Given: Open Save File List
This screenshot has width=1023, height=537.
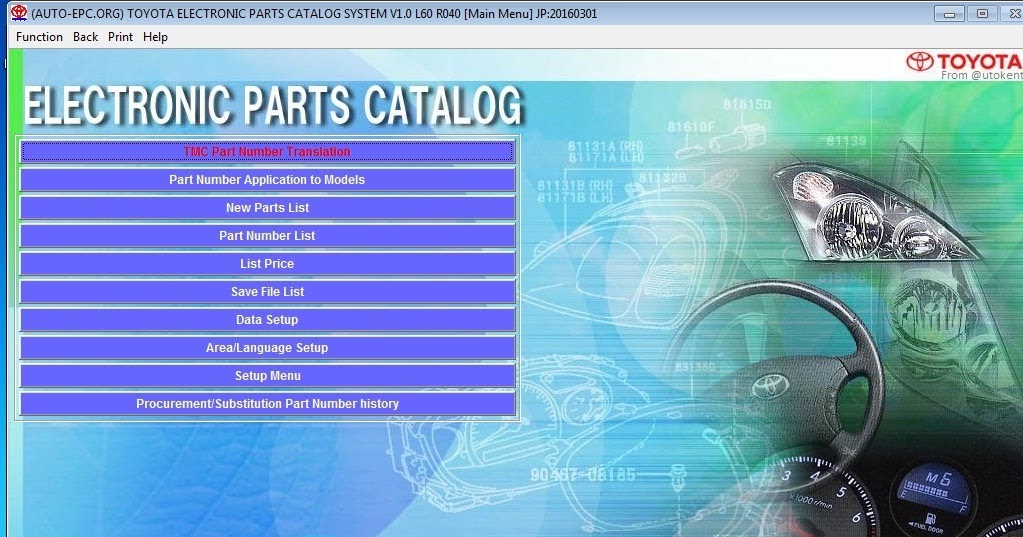Looking at the screenshot, I should click(x=267, y=292).
